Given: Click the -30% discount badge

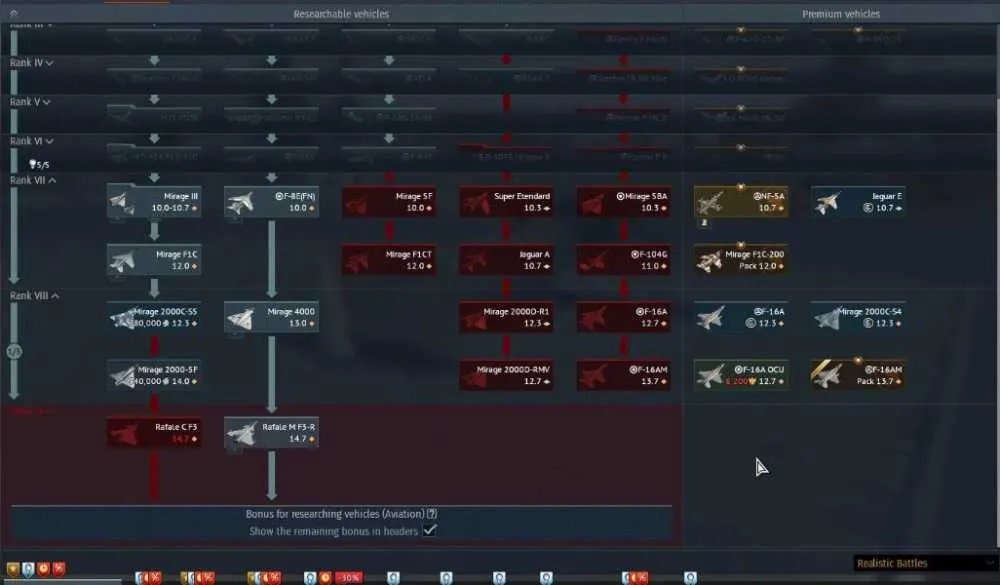Looking at the screenshot, I should [x=348, y=578].
